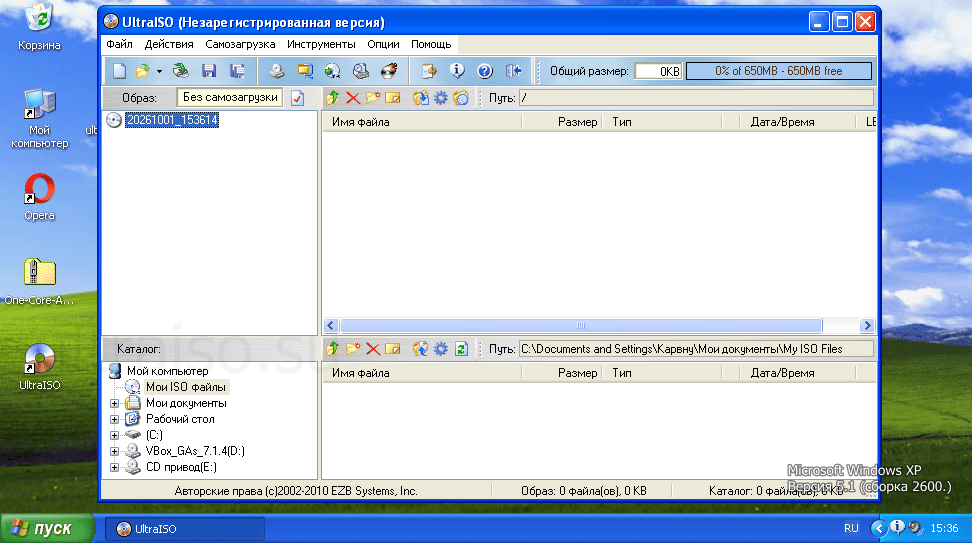Viewport: 972px width, 543px height.
Task: Expand the Рабочий стол tree node
Action: click(x=114, y=420)
